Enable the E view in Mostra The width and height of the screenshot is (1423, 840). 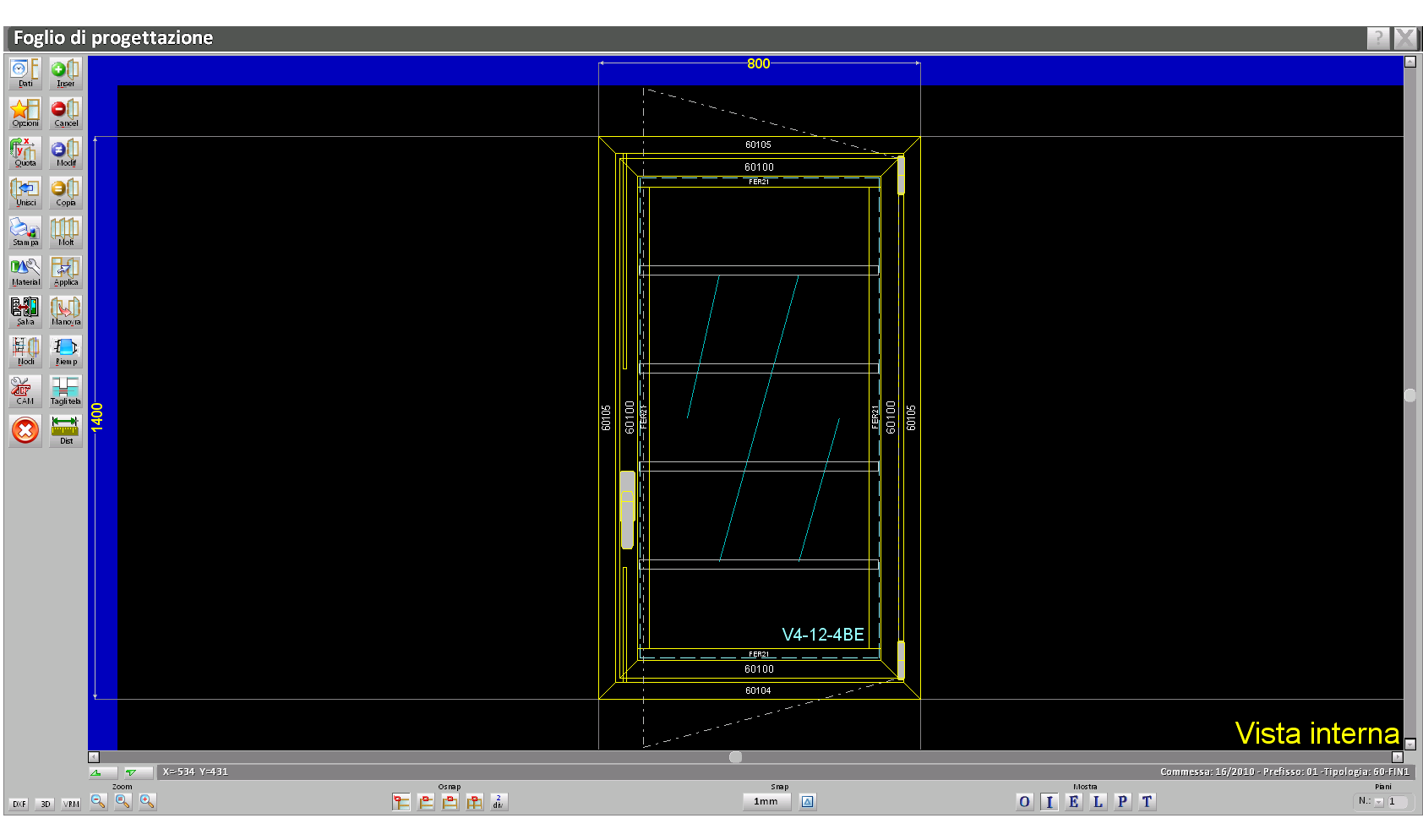pos(1073,802)
